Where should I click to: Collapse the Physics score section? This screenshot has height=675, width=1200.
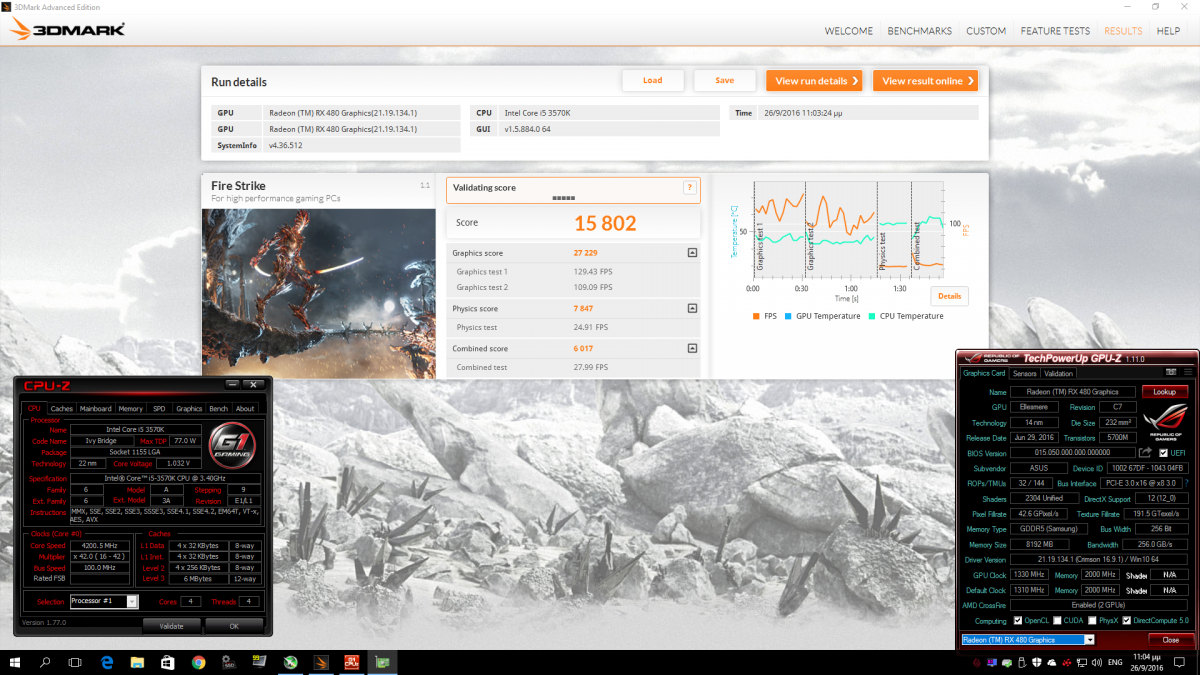[x=692, y=308]
